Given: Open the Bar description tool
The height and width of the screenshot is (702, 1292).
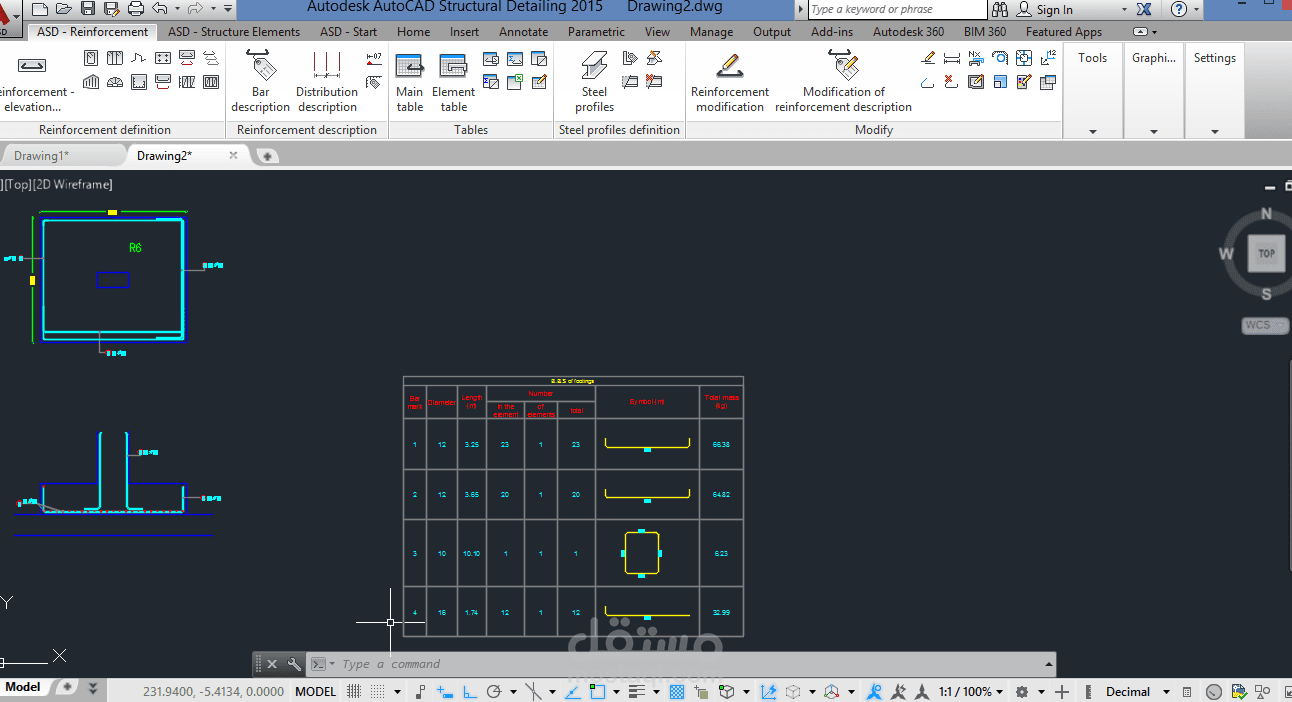Looking at the screenshot, I should point(260,82).
